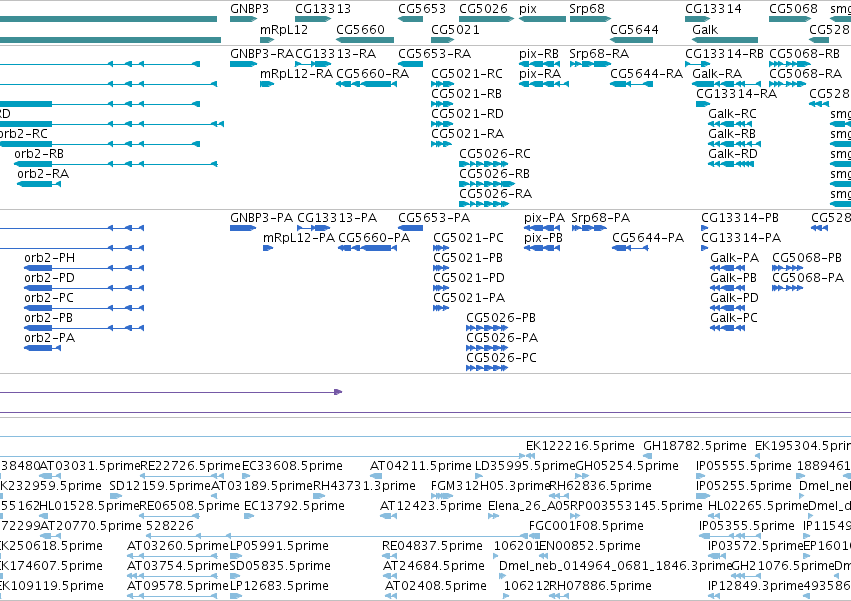Image resolution: width=851 pixels, height=601 pixels.
Task: Open the CG13313-RA transcript label
Action: tap(335, 54)
